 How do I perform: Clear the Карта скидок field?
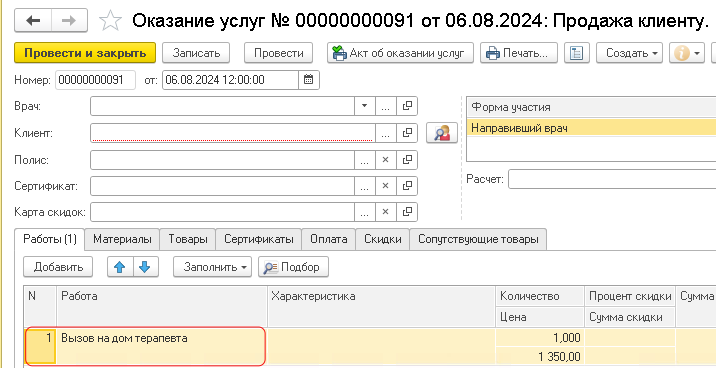tap(385, 212)
